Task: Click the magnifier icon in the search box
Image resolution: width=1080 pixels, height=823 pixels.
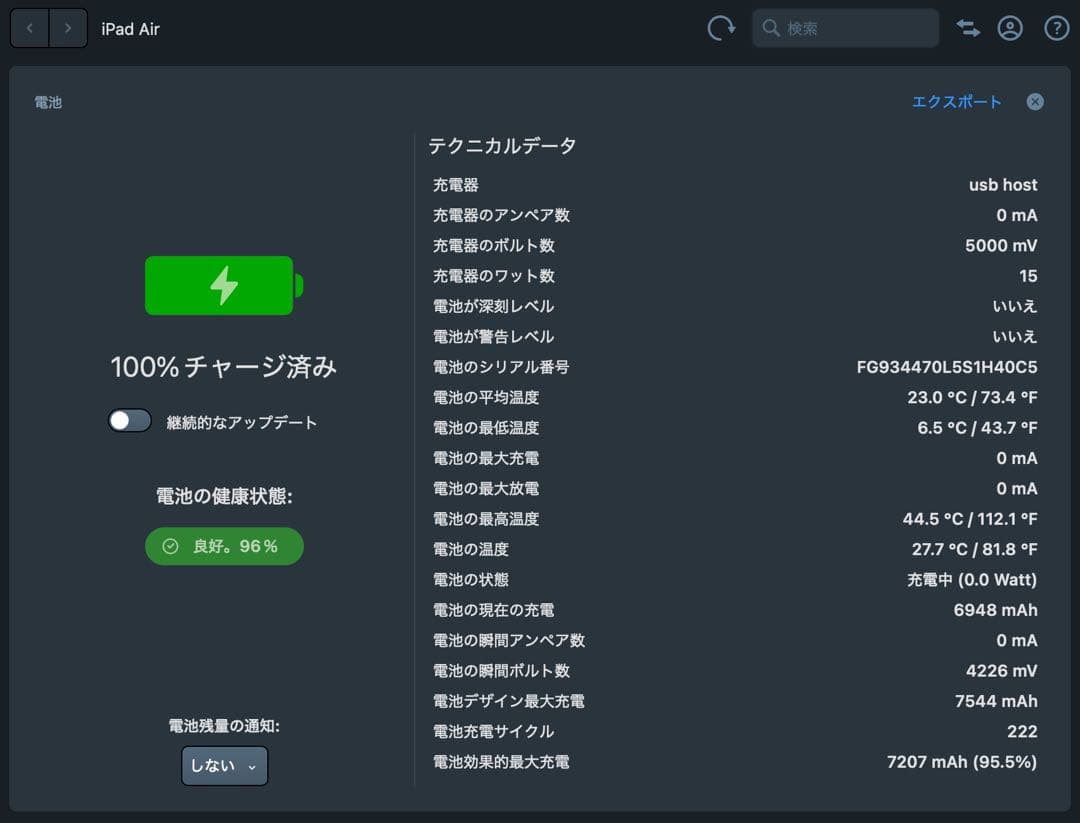Action: click(x=771, y=28)
